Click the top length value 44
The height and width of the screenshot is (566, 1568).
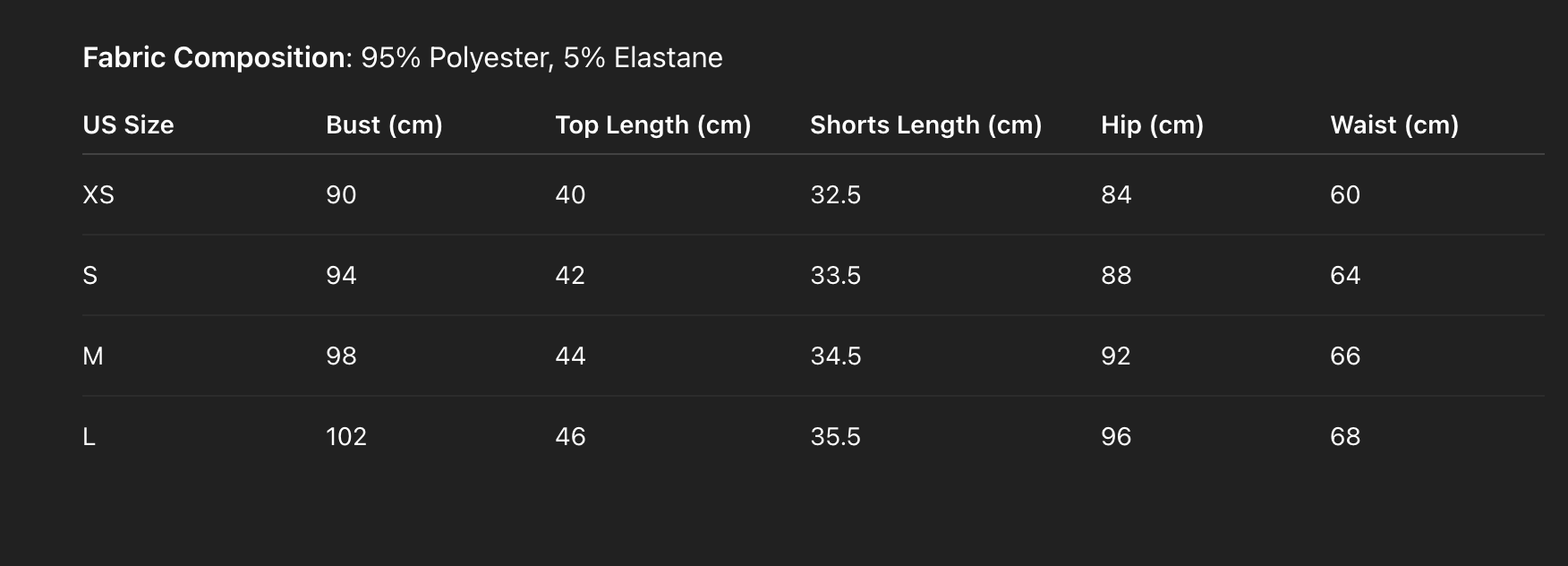570,356
